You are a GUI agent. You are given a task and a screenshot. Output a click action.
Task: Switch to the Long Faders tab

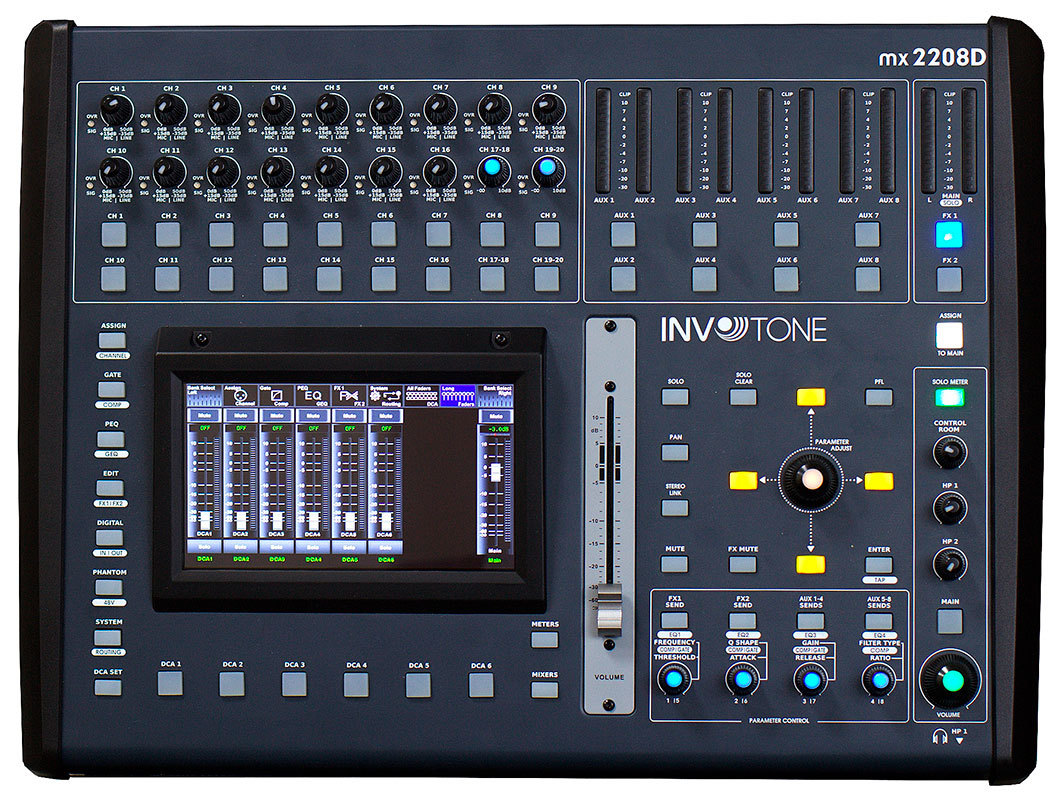click(457, 396)
